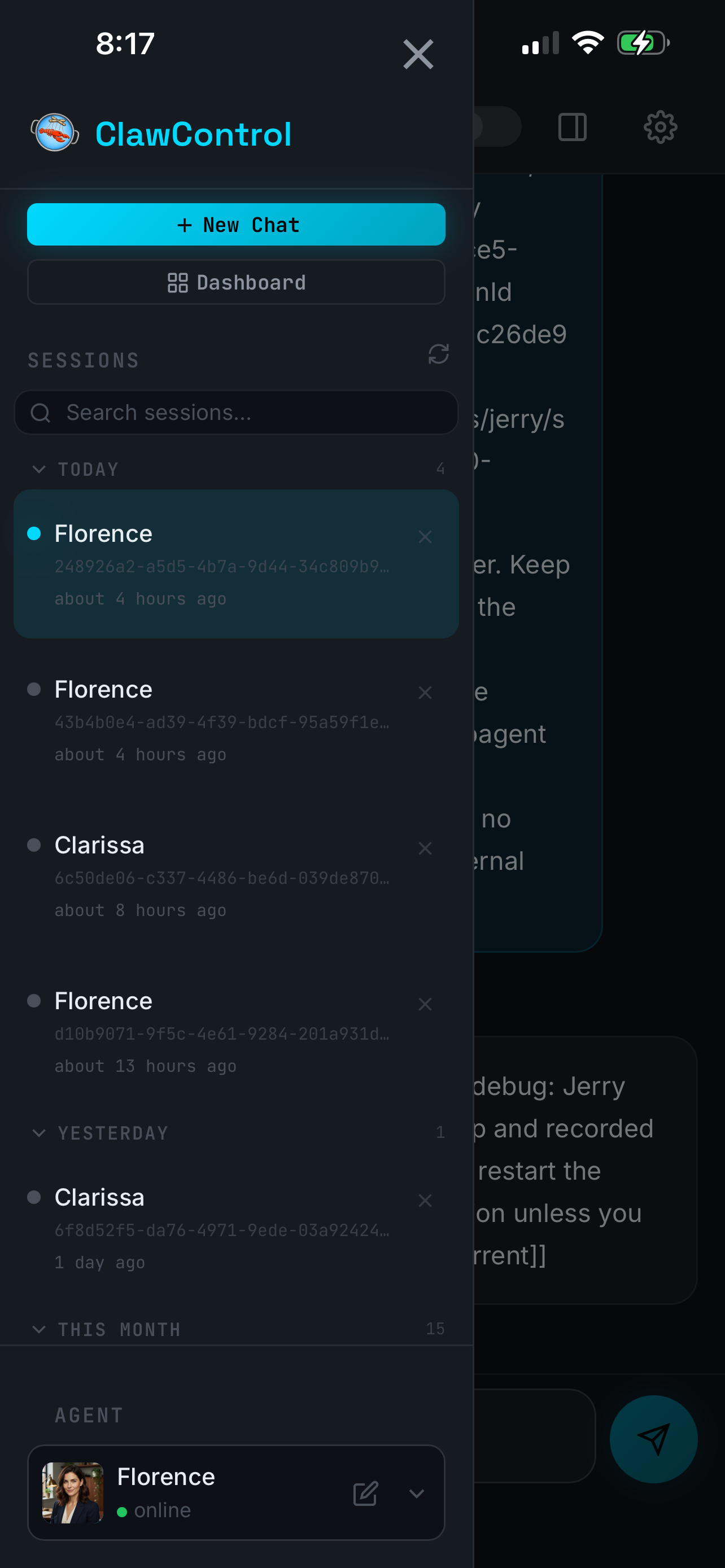Image resolution: width=725 pixels, height=1568 pixels.
Task: Collapse the TODAY sessions group
Action: tap(39, 468)
